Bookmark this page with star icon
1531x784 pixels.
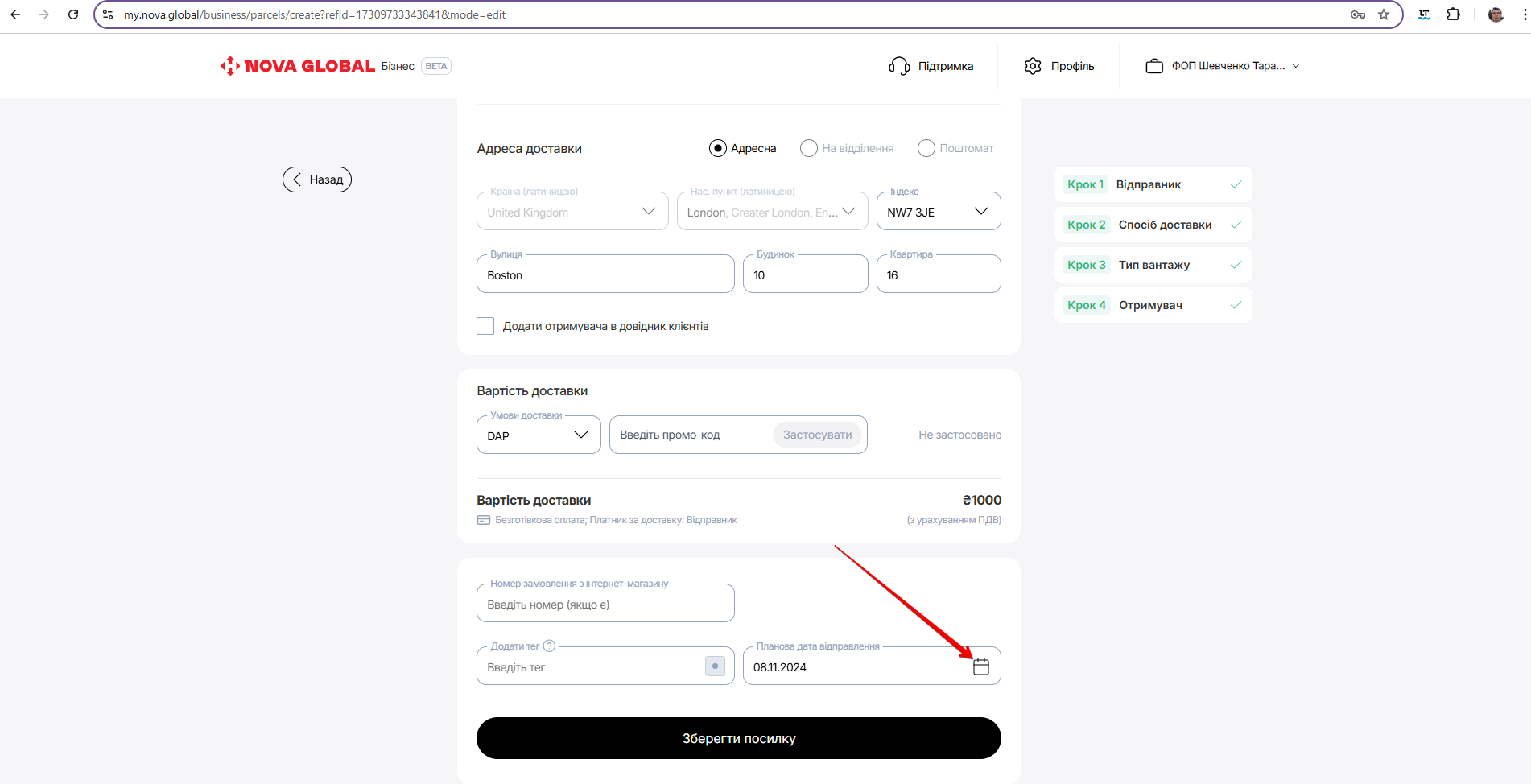tap(1384, 14)
